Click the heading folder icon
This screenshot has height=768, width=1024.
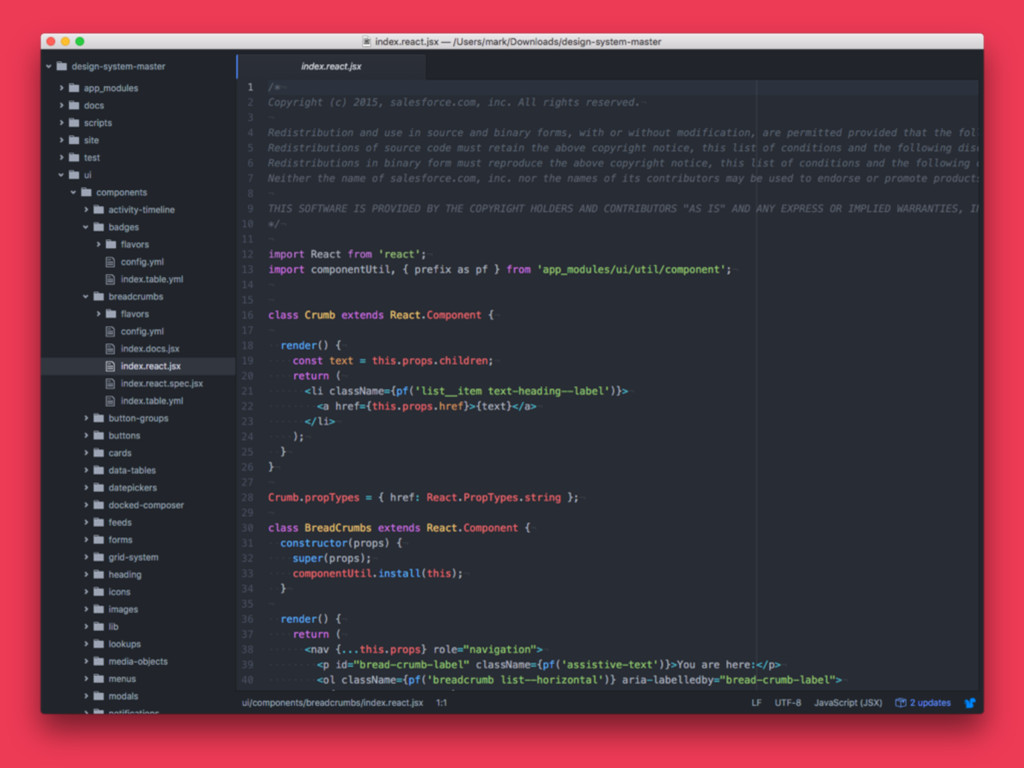(x=99, y=575)
